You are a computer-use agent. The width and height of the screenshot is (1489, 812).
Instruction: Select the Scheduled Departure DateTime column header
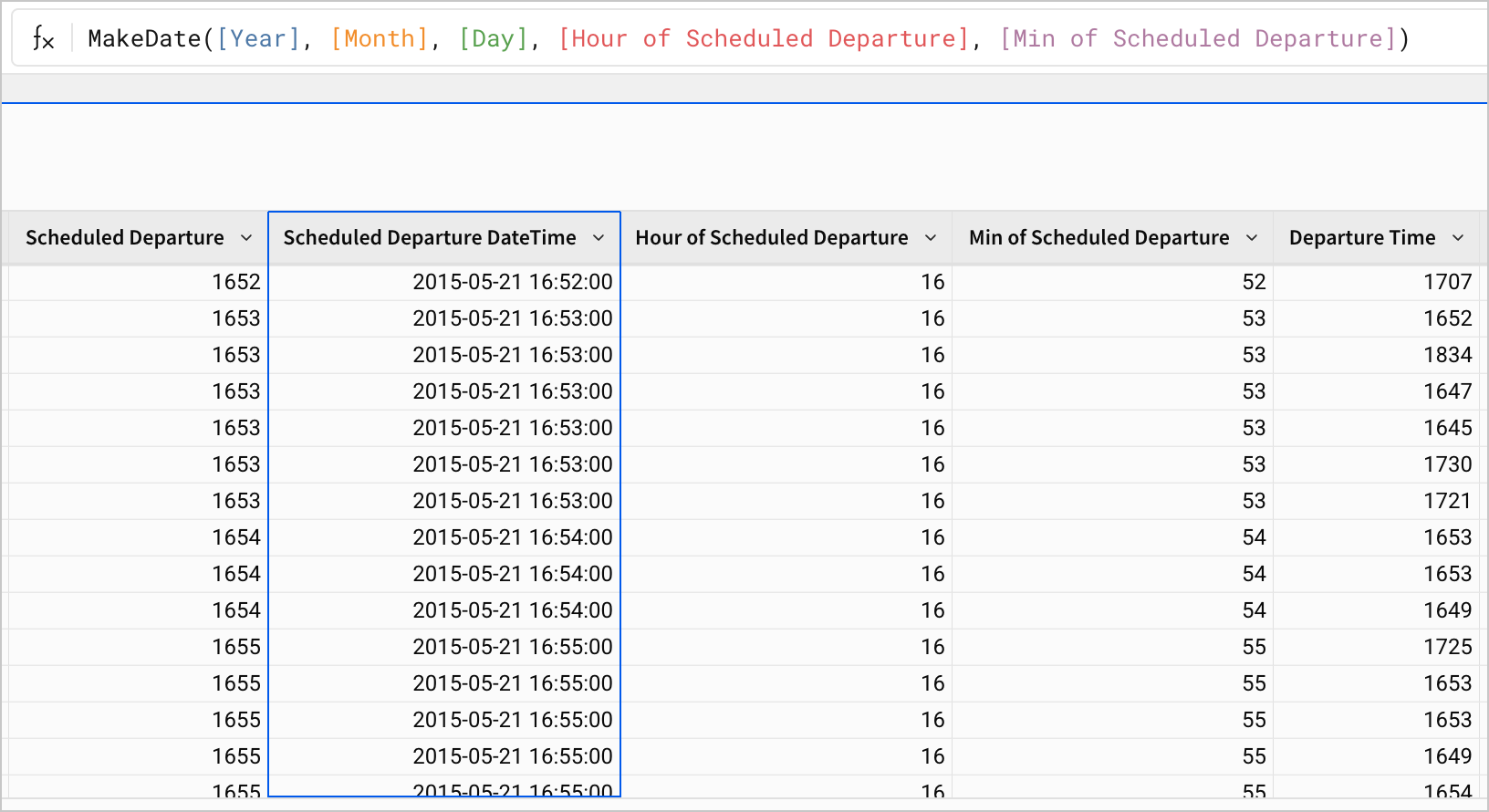click(x=430, y=238)
